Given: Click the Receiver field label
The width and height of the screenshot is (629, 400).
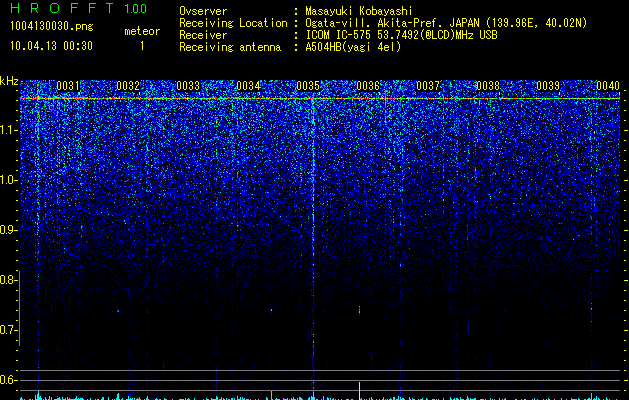Looking at the screenshot, I should click(203, 35).
